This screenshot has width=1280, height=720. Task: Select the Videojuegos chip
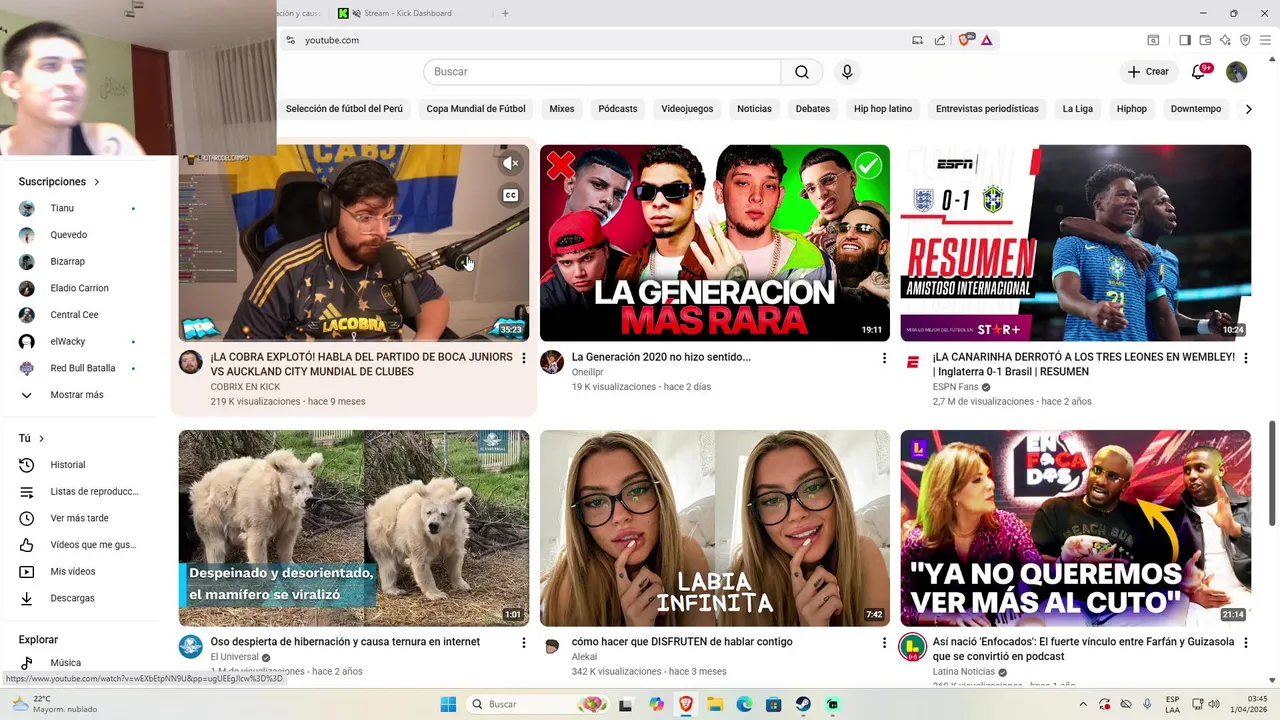tap(687, 109)
